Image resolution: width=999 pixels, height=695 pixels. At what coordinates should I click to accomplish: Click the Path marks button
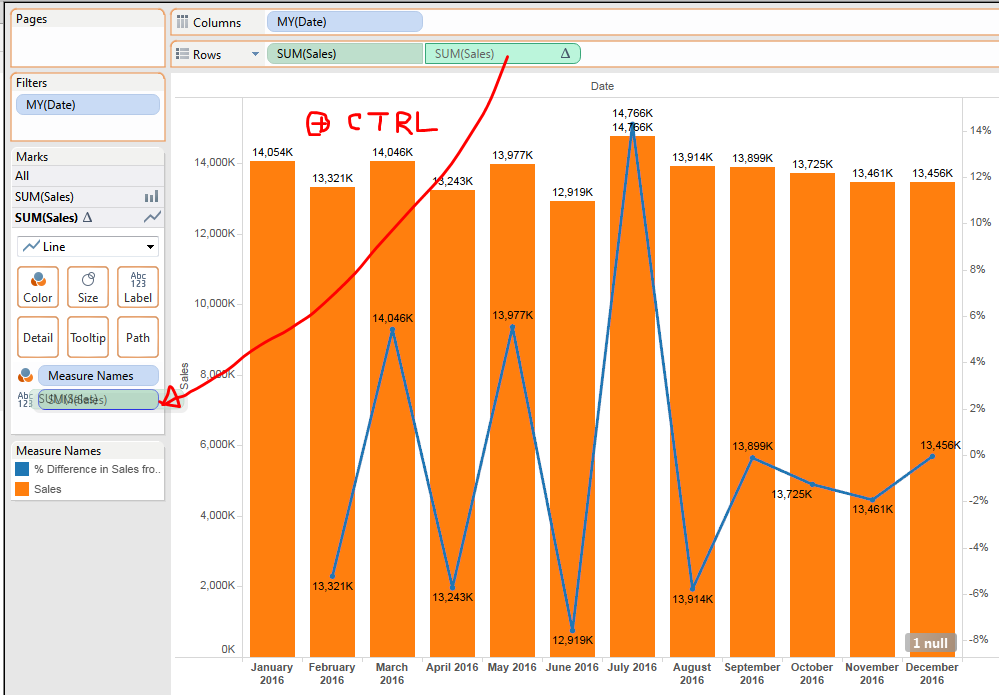(138, 337)
